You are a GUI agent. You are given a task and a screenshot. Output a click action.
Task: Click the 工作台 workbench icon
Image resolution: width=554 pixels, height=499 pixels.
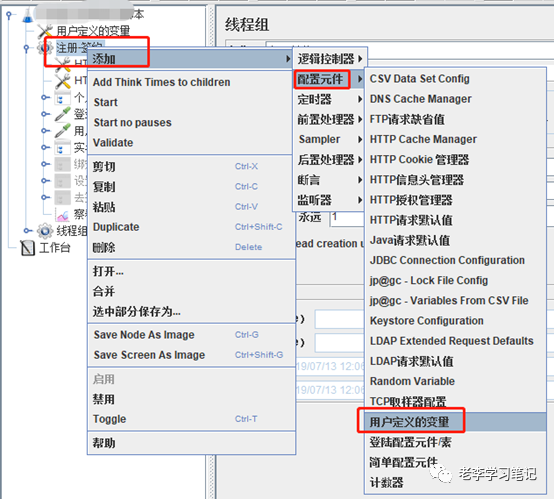tap(28, 248)
